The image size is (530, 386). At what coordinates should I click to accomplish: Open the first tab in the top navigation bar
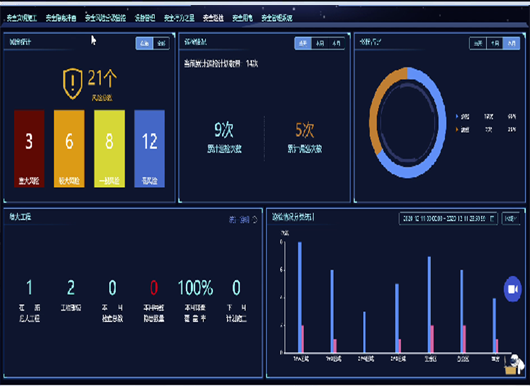pyautogui.click(x=22, y=18)
